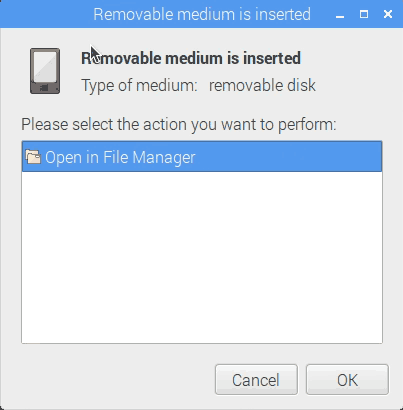Click the folder icon beside Open in File Manager

tap(33, 157)
